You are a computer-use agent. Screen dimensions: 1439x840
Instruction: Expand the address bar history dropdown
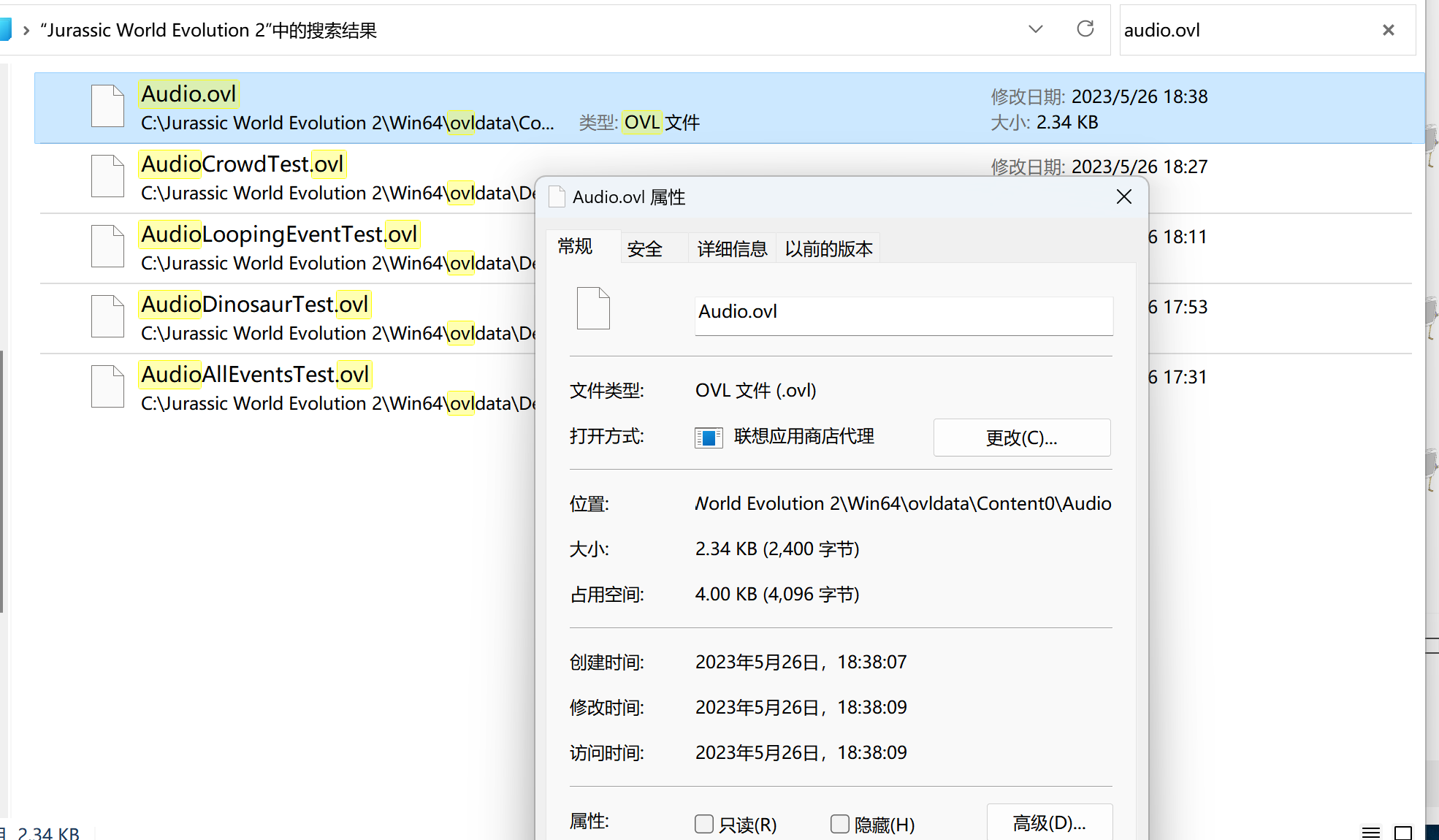coord(1035,29)
